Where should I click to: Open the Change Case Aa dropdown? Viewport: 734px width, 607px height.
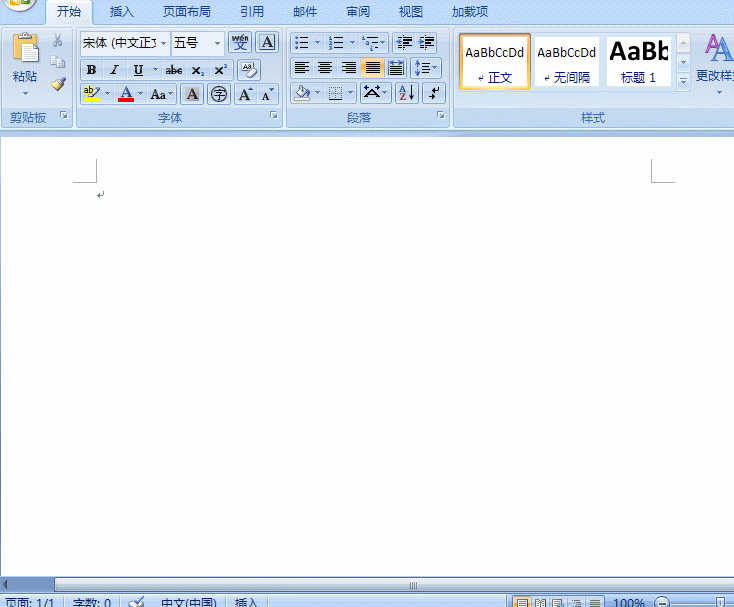(161, 94)
